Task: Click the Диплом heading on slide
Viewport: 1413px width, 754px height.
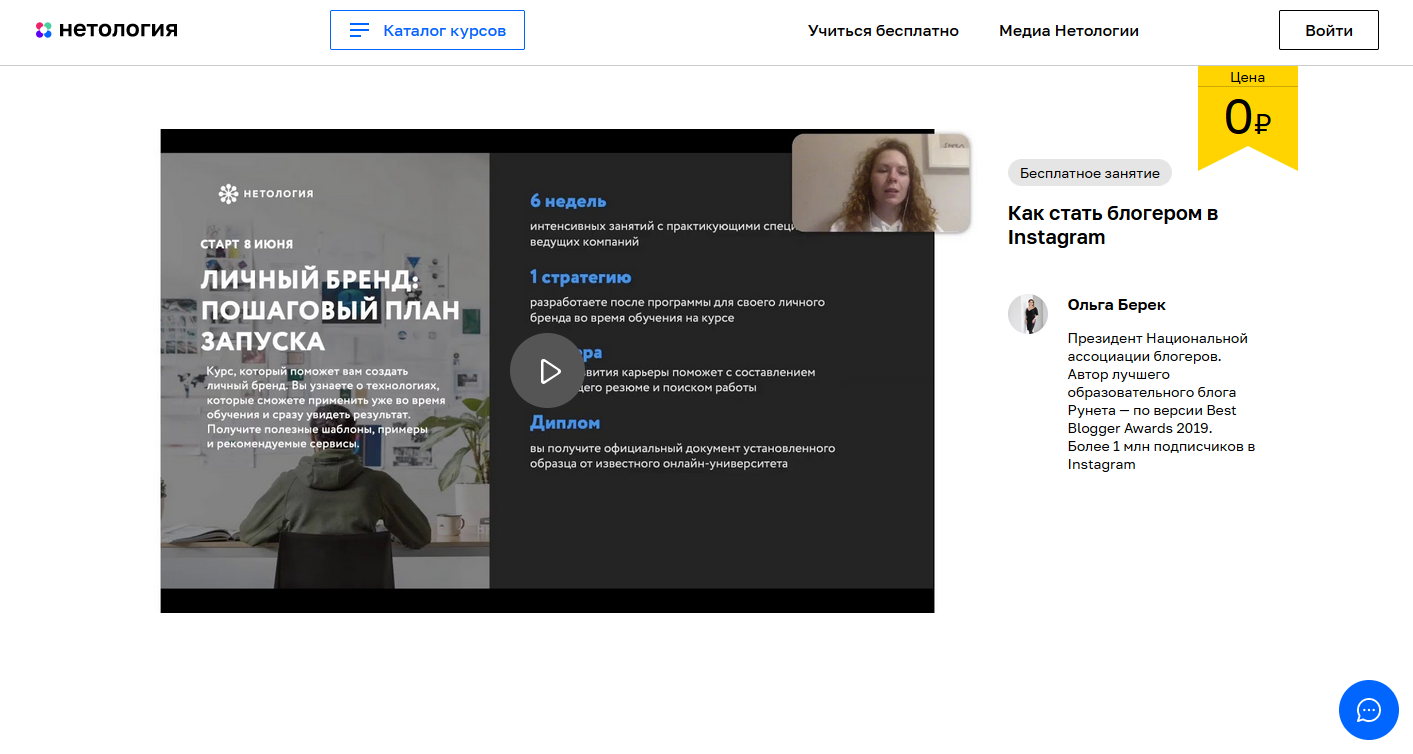Action: point(565,423)
